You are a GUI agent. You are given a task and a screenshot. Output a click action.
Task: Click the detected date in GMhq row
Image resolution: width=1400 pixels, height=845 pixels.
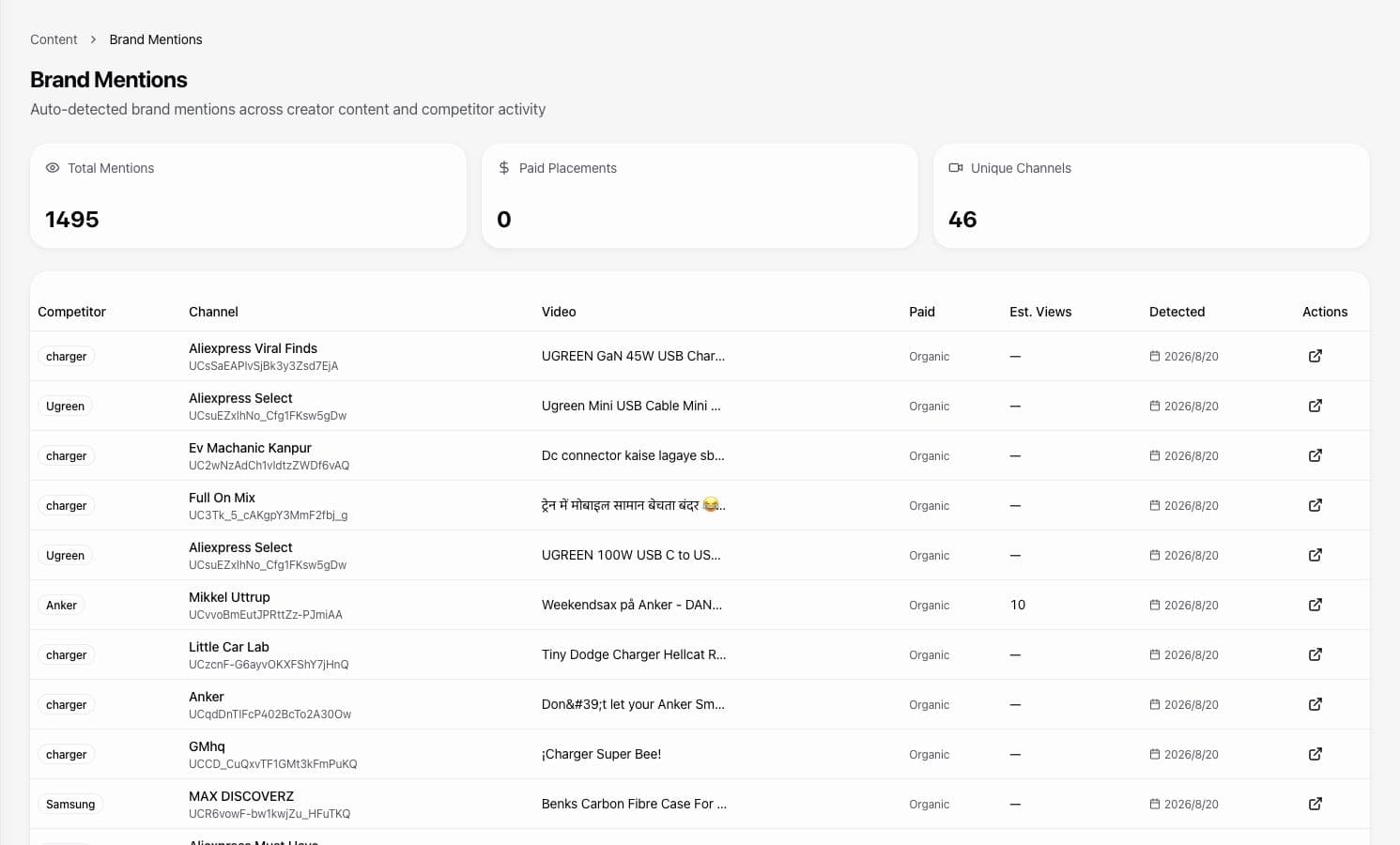[x=1192, y=755]
